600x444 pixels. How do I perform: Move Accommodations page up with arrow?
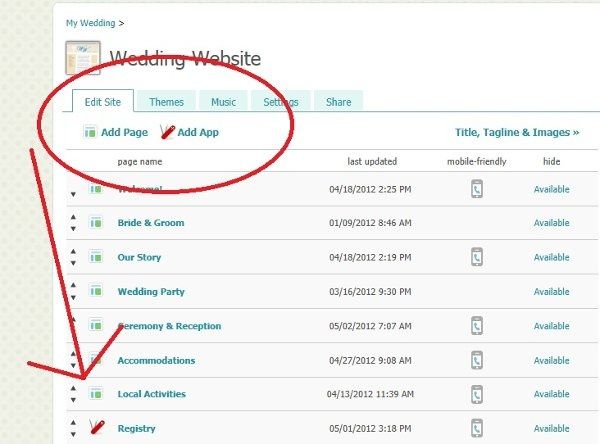coord(74,355)
